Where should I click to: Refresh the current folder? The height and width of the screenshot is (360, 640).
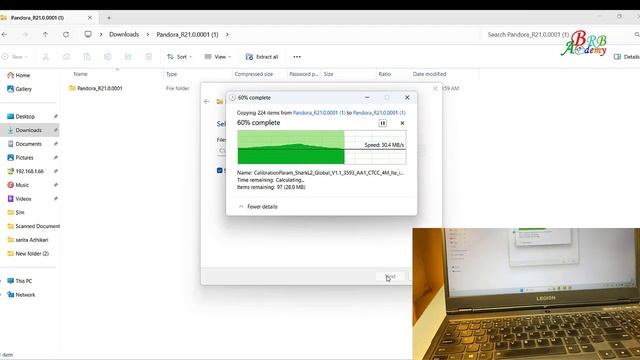[66, 35]
